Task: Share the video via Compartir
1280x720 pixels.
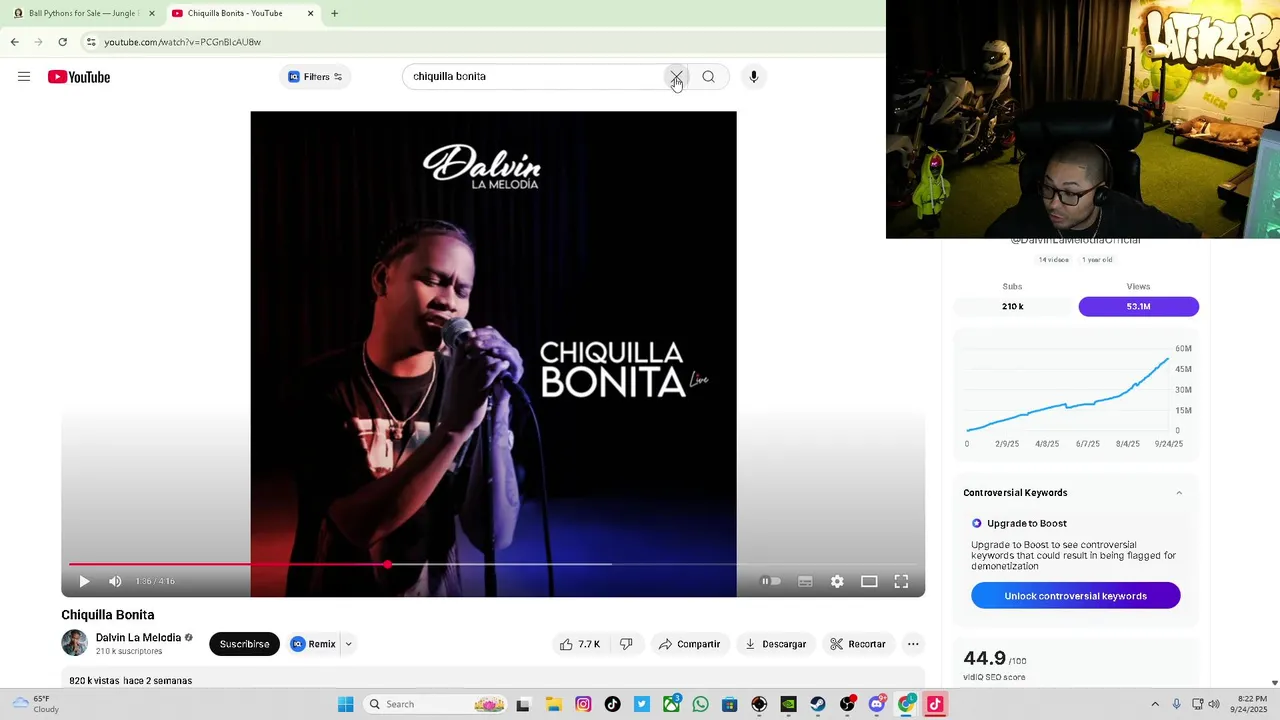Action: pyautogui.click(x=689, y=644)
